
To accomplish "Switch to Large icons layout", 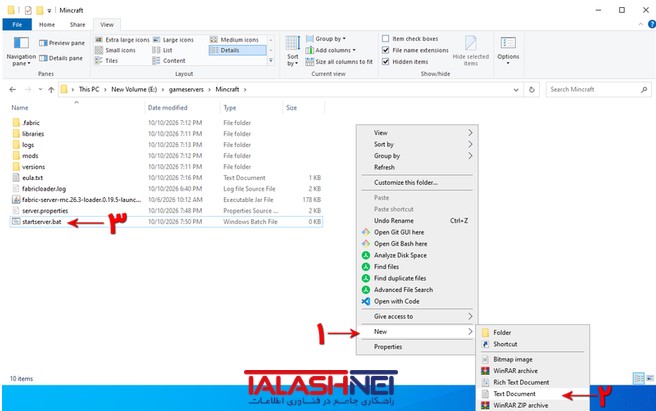I will (x=173, y=40).
